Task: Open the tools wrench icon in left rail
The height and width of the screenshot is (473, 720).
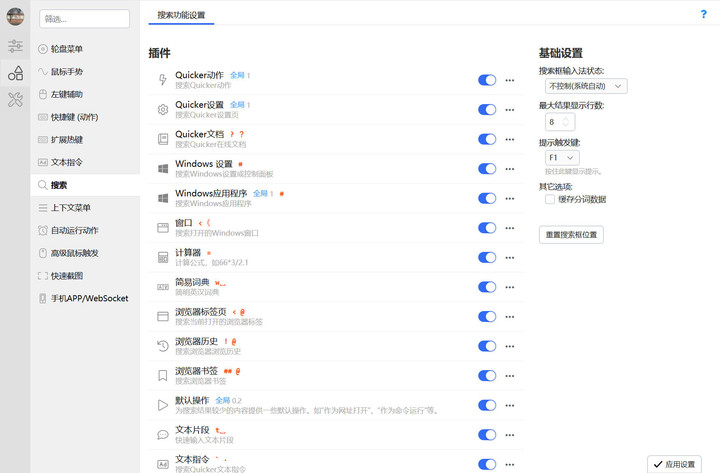Action: pyautogui.click(x=15, y=99)
